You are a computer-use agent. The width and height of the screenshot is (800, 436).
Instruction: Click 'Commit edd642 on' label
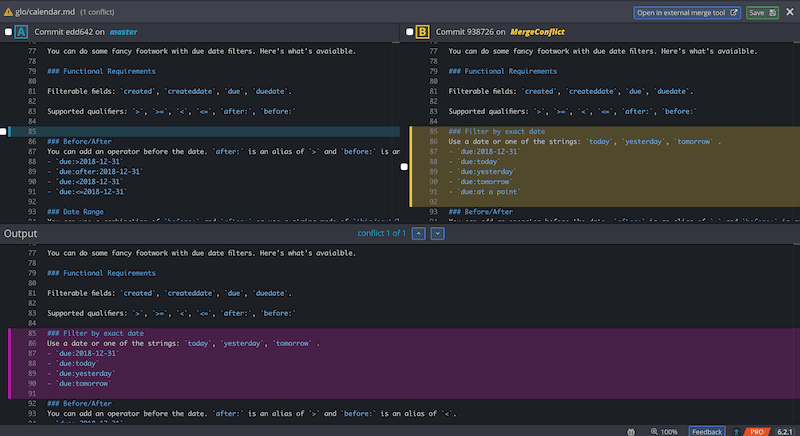(69, 32)
